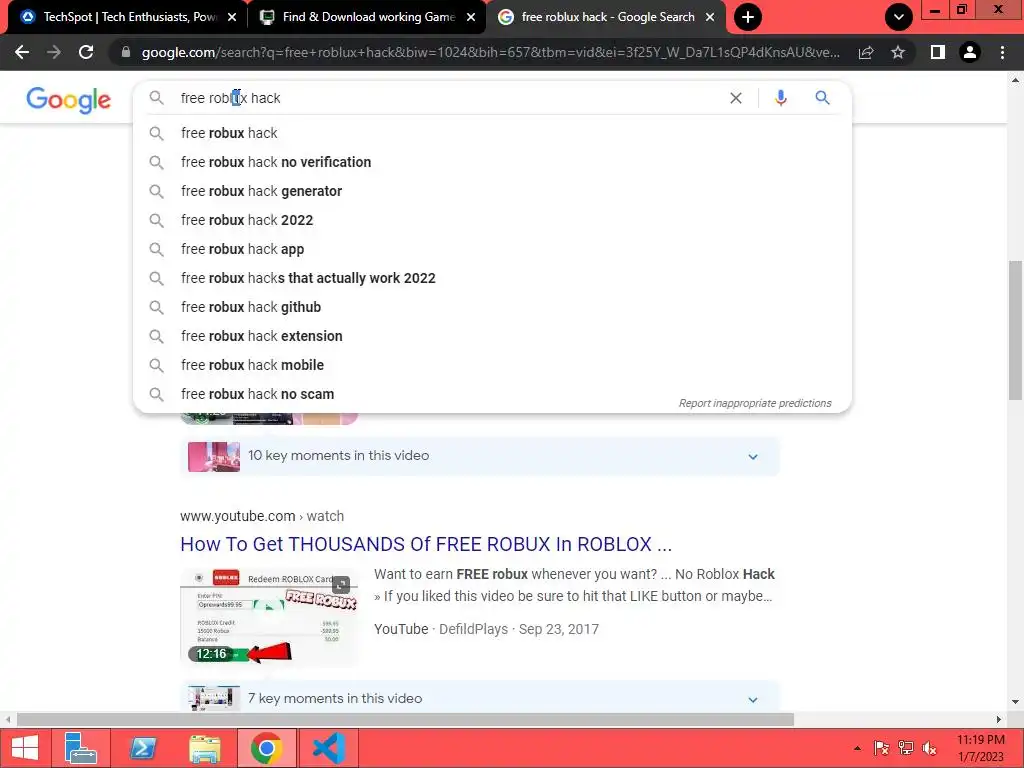Switch to Find & Download working Game tab
Viewport: 1024px width, 768px height.
click(367, 17)
